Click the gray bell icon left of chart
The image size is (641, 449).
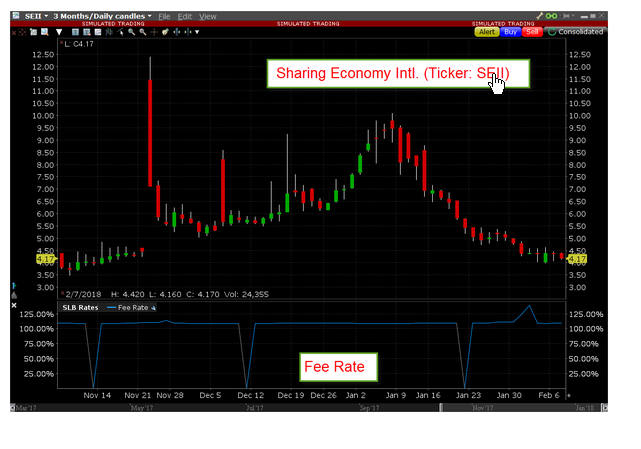[14, 295]
